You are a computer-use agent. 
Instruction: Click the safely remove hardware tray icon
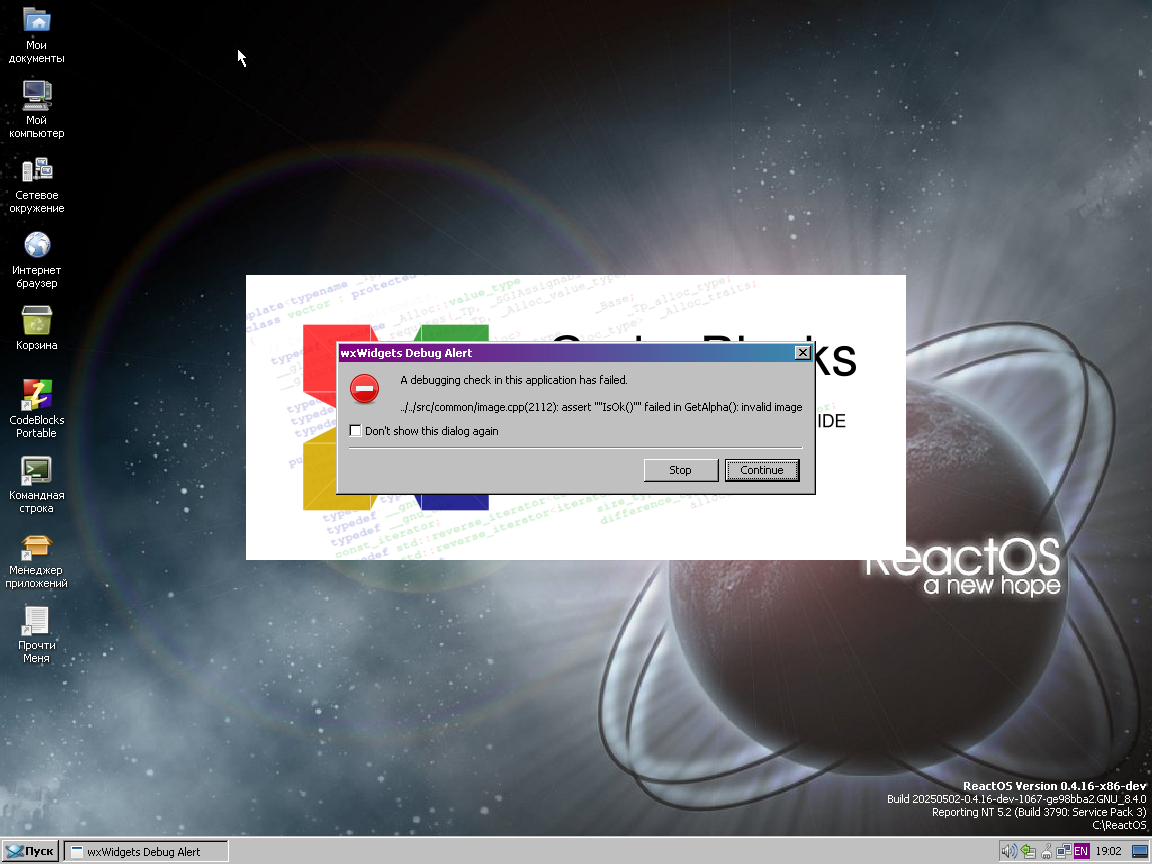[1028, 852]
